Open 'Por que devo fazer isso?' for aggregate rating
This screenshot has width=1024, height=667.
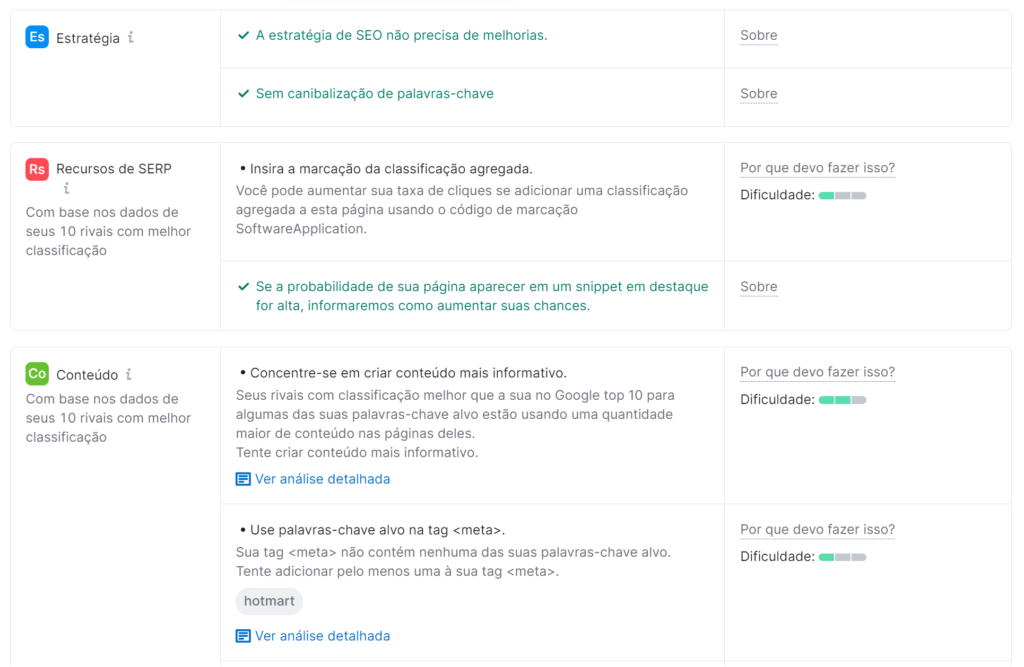coord(817,168)
